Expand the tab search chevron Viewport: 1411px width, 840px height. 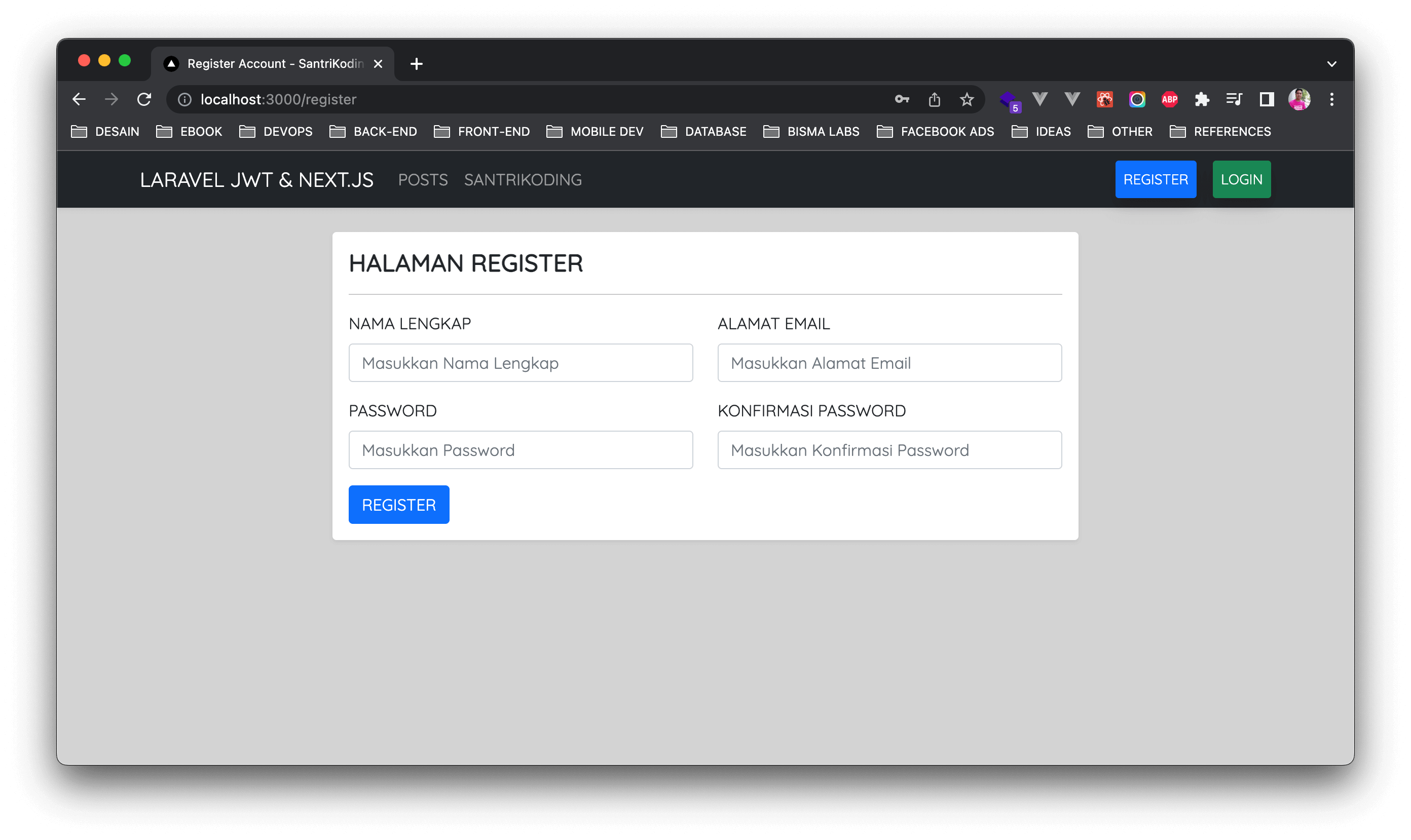1332,64
